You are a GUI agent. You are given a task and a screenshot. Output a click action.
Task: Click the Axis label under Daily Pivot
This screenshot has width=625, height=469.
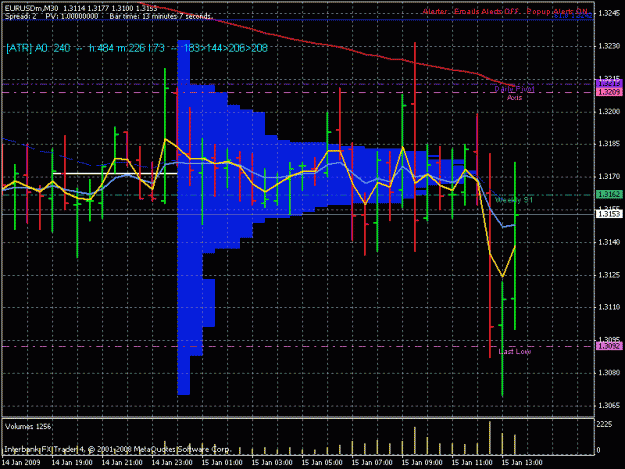514,97
